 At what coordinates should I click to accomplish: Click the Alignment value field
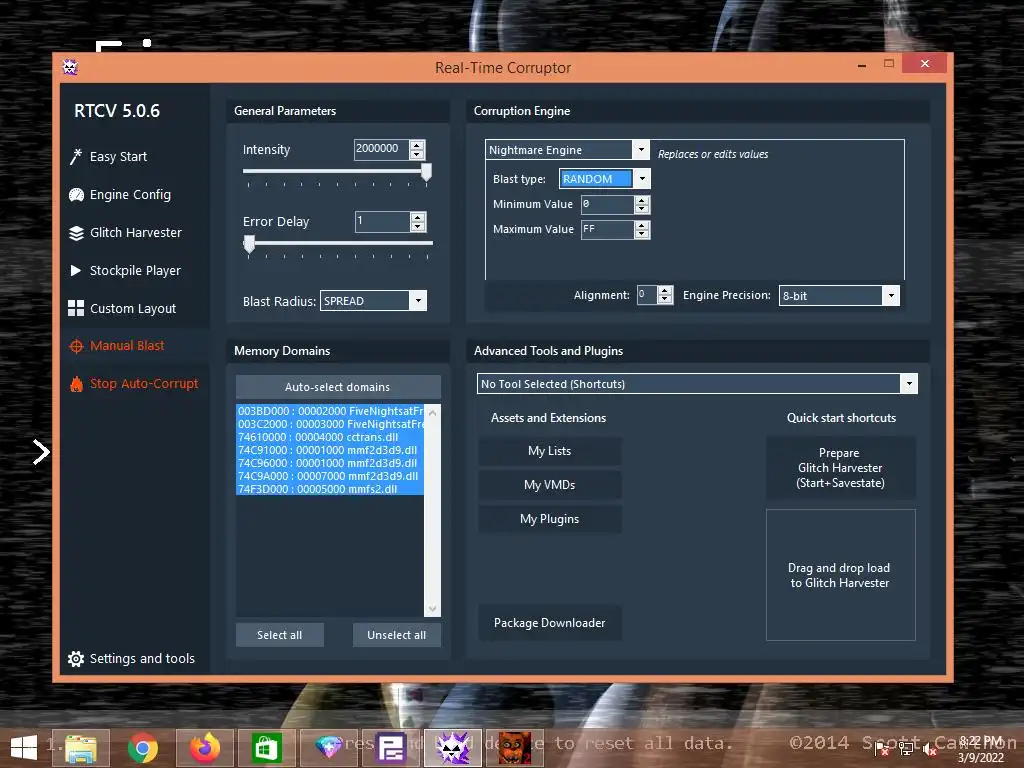pos(647,295)
